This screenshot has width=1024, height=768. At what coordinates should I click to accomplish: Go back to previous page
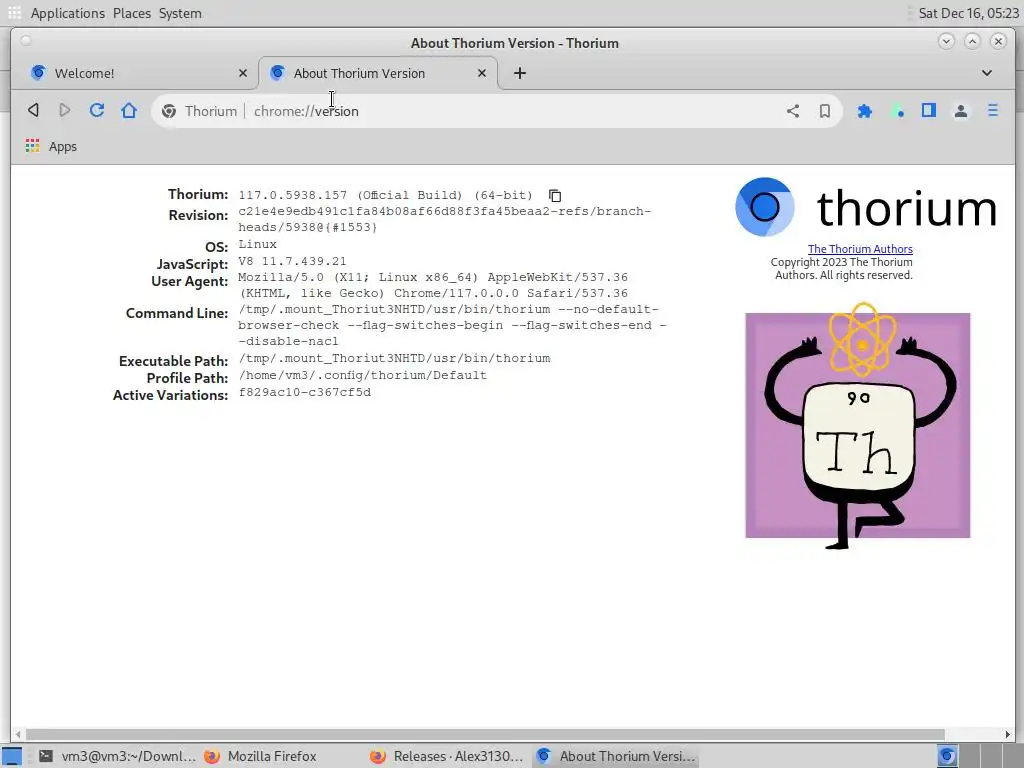33,110
